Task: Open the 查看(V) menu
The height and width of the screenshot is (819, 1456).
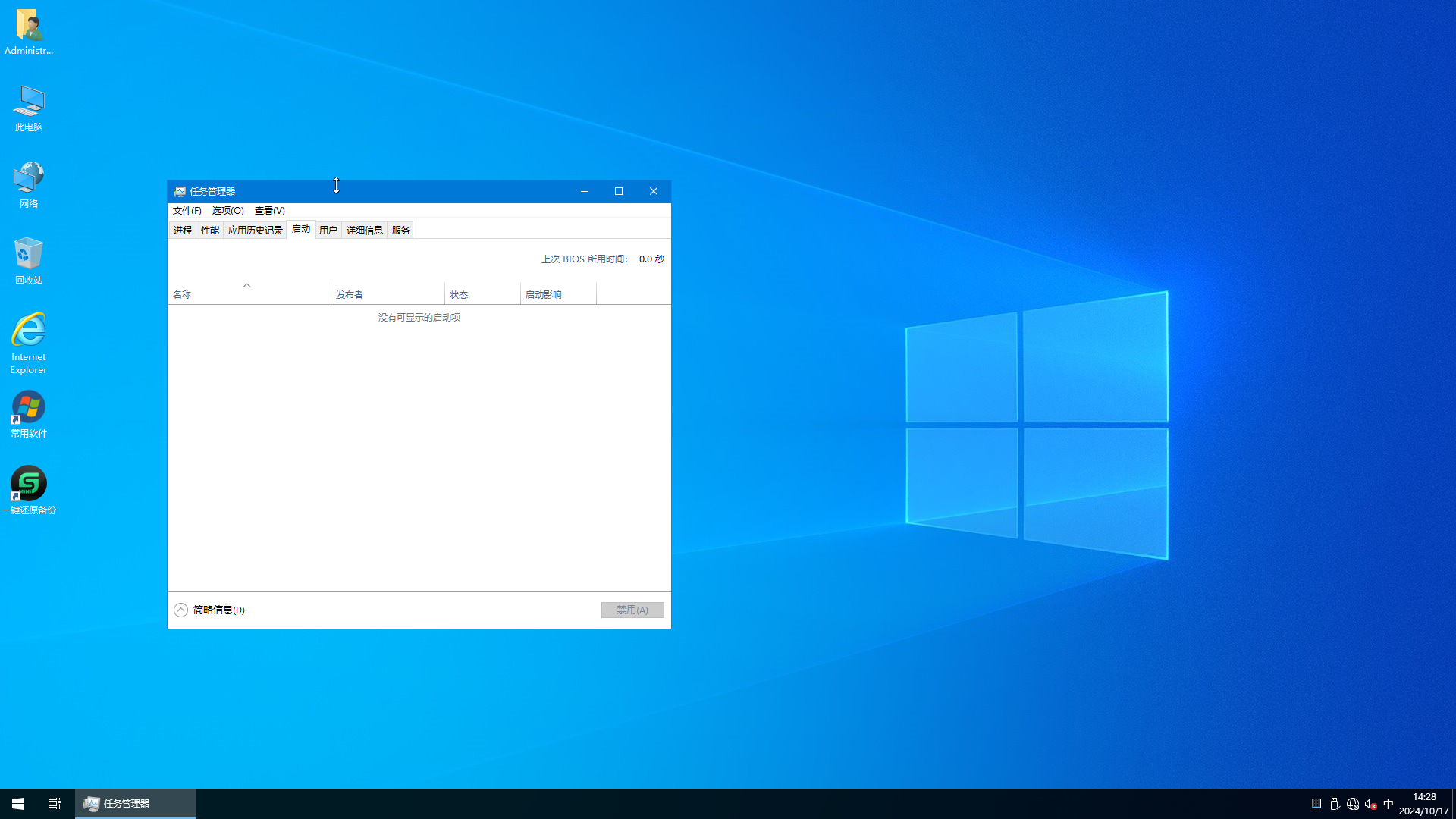Action: coord(270,211)
